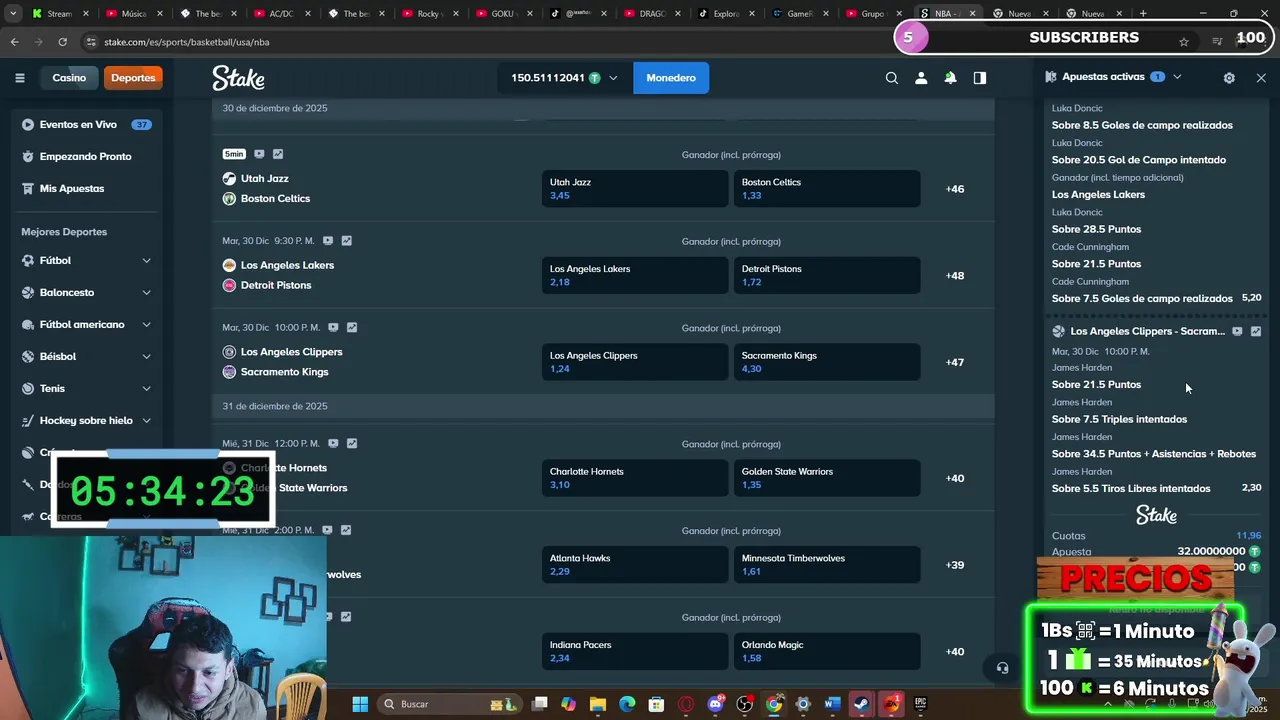Click the browser address bar URL

coord(186,42)
